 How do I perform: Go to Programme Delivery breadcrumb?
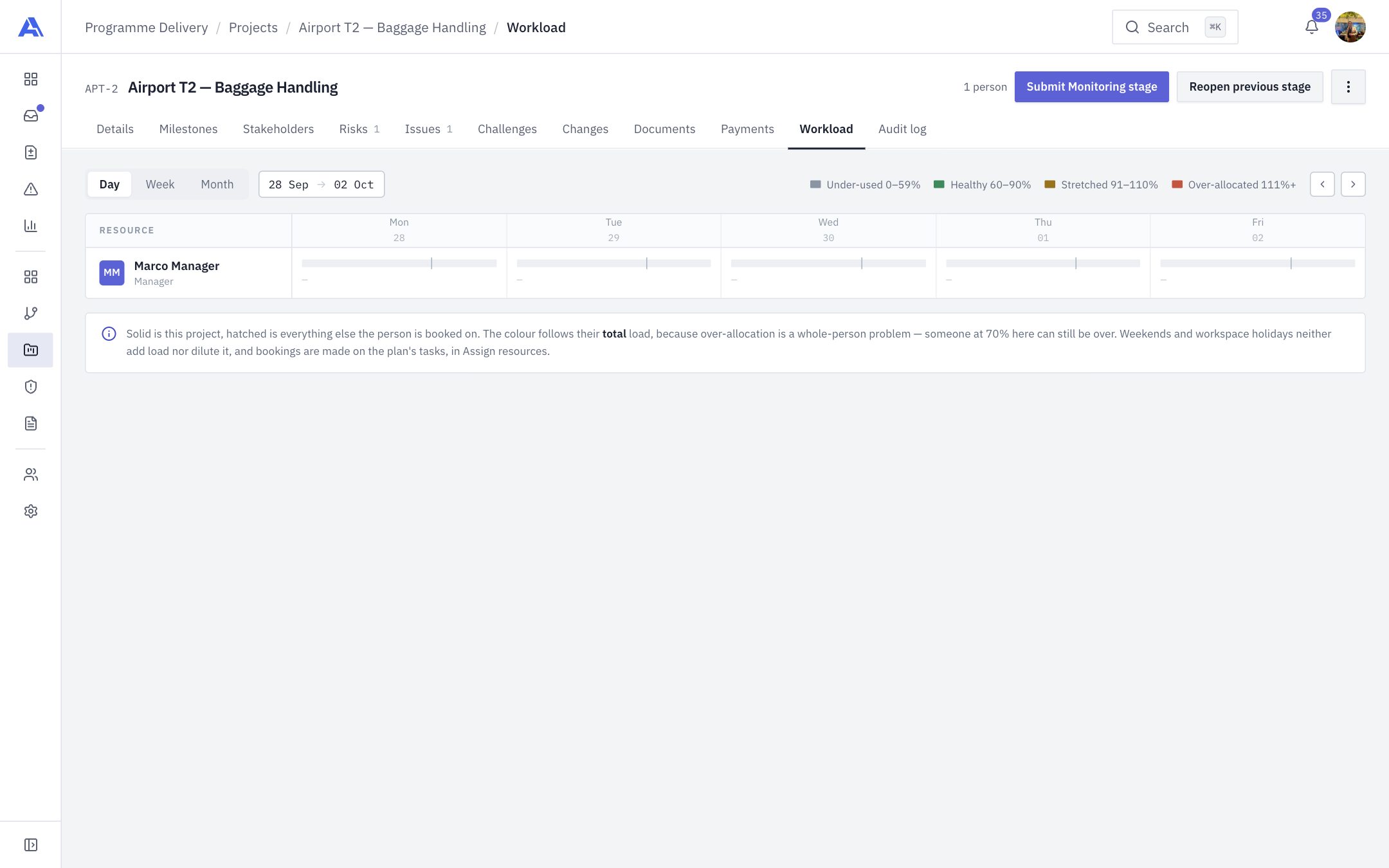[x=147, y=28]
